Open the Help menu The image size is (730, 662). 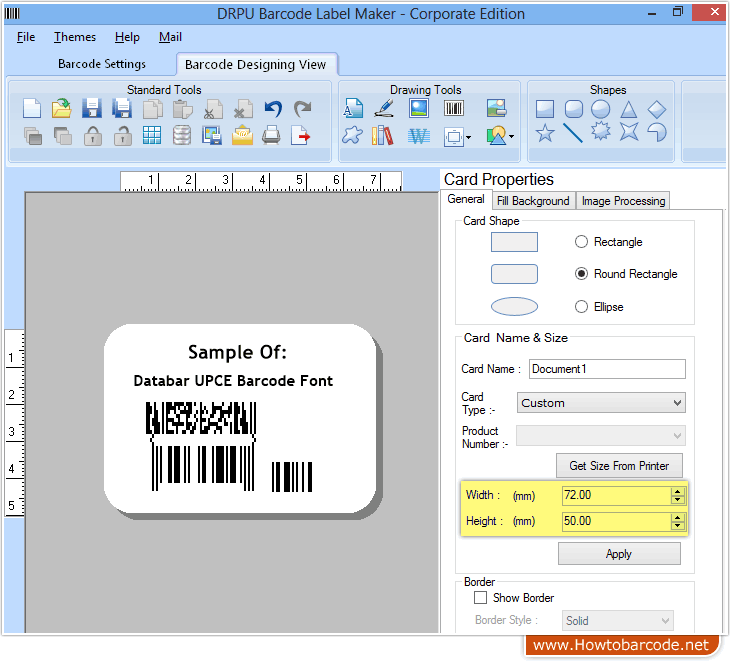[127, 37]
